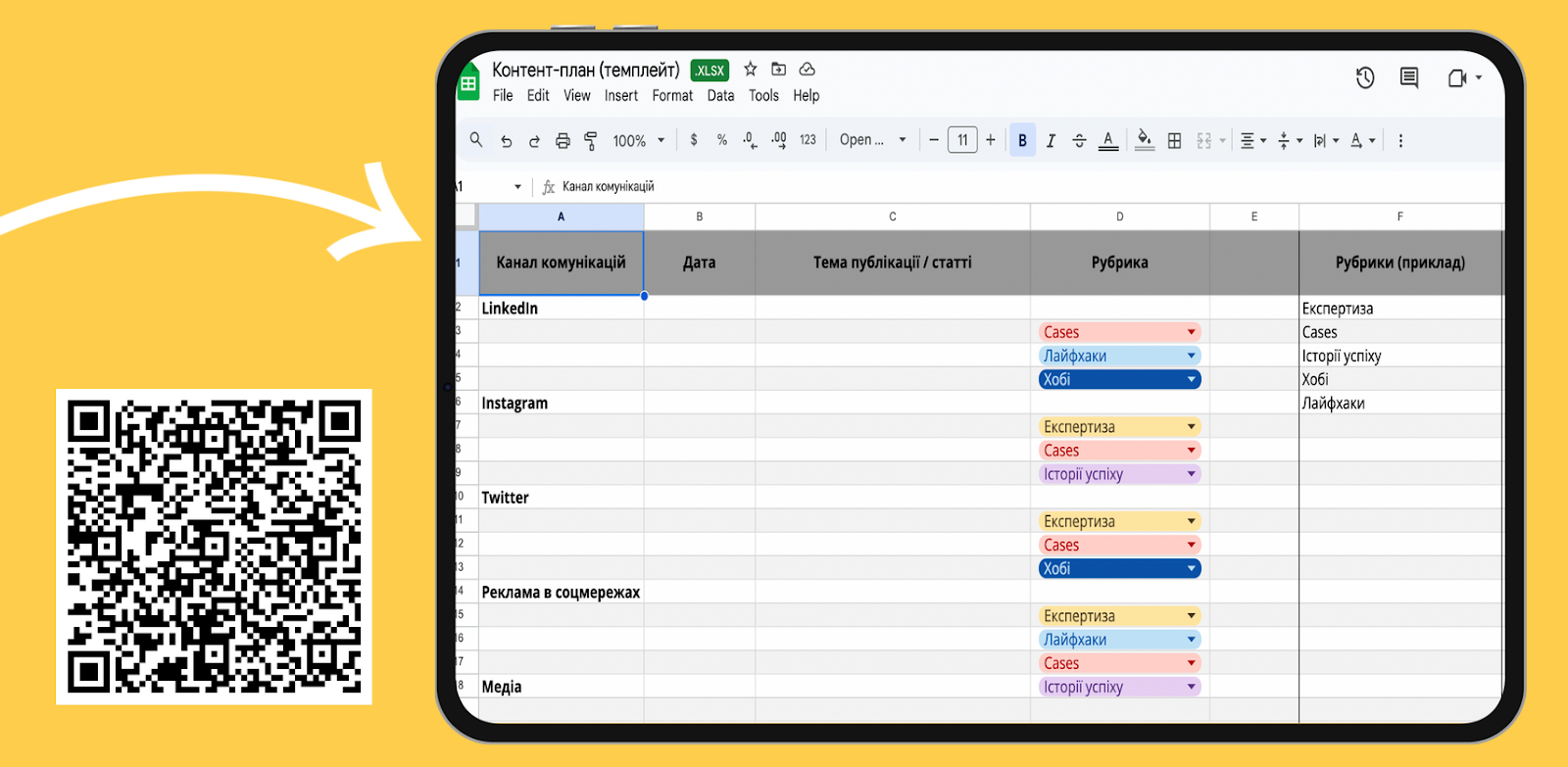Toggle Strikethrough formatting
This screenshot has height=767, width=1568.
coord(1079,141)
